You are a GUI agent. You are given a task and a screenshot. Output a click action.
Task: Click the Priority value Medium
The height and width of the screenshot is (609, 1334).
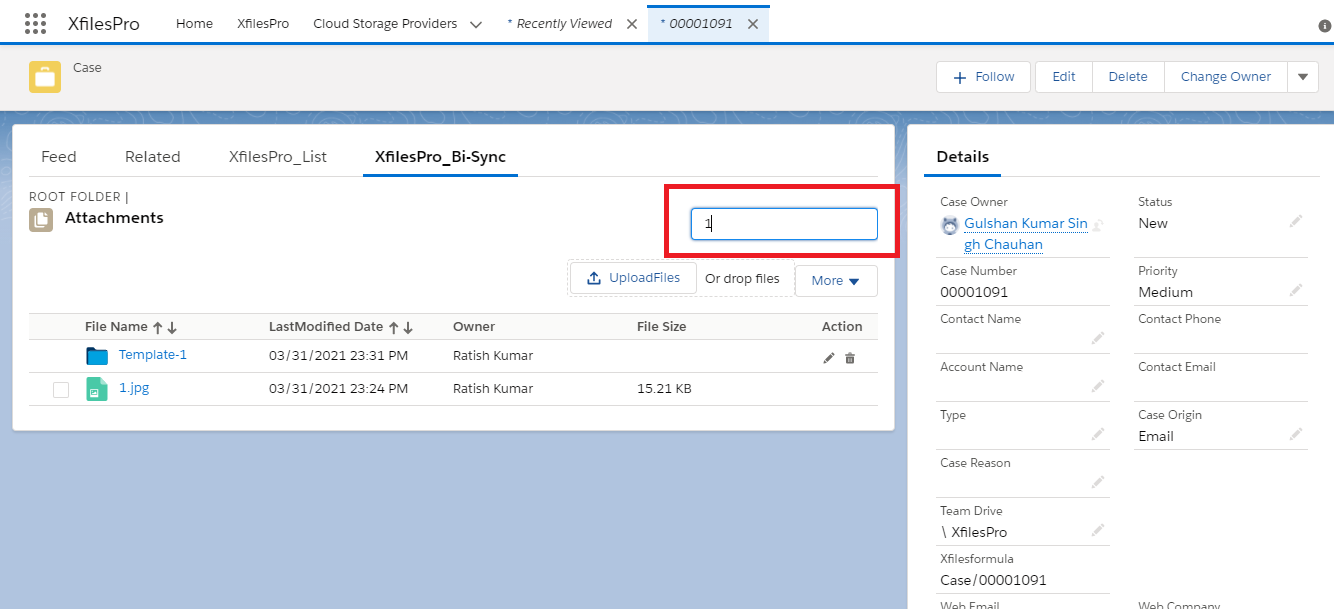click(1165, 292)
